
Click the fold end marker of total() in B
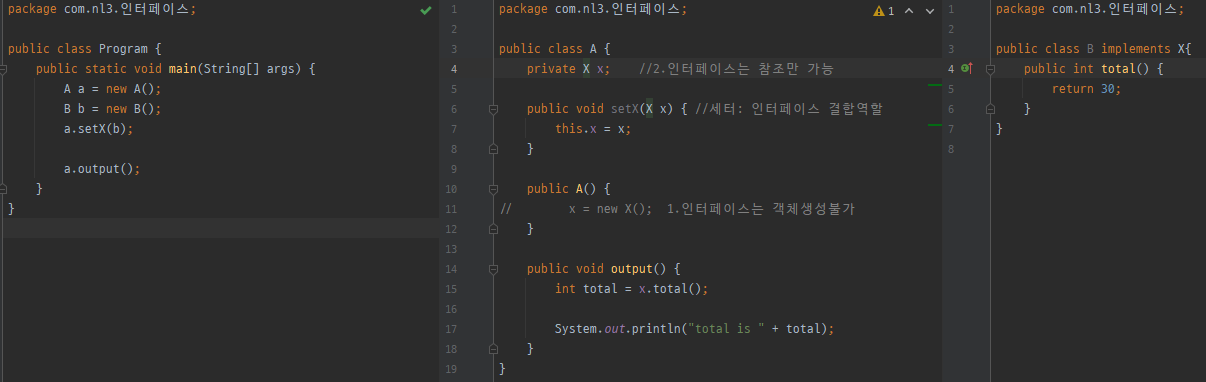pyautogui.click(x=990, y=109)
